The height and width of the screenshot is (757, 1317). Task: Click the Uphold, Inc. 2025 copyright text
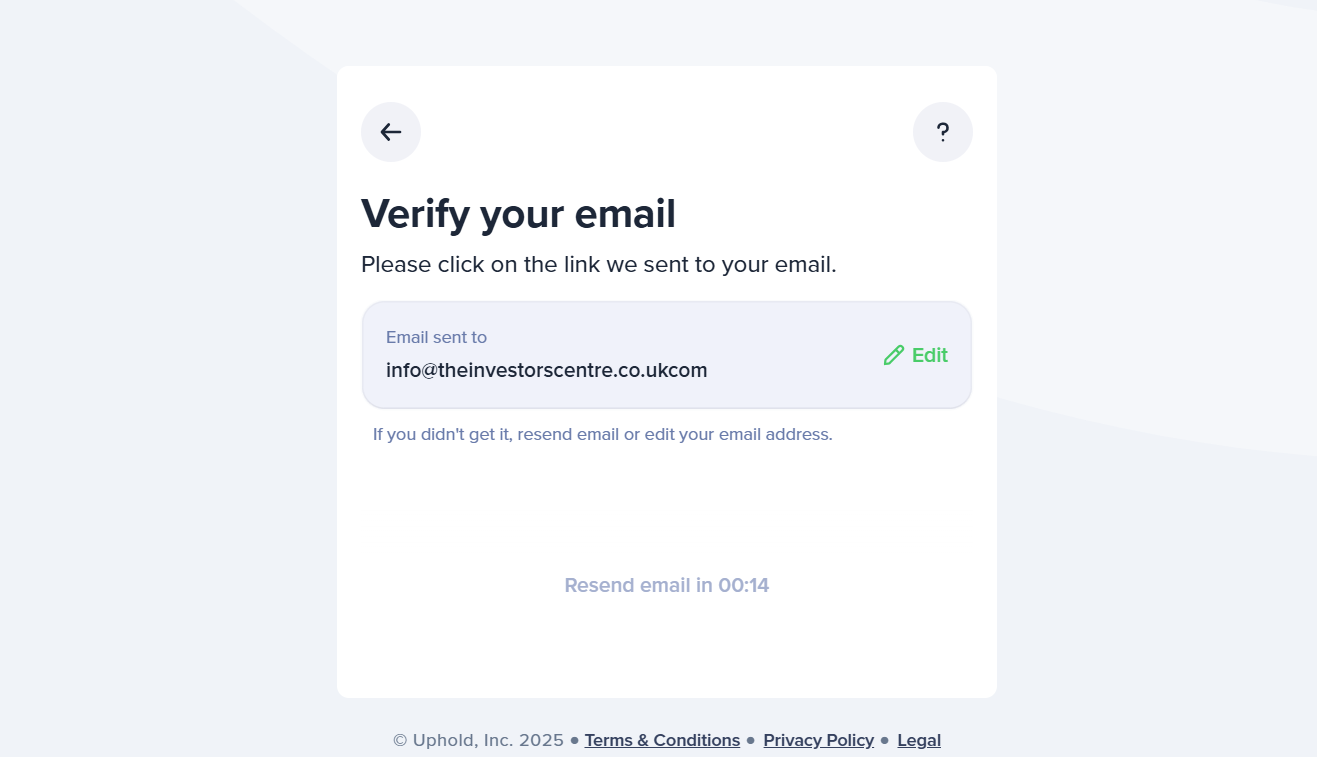[x=478, y=740]
